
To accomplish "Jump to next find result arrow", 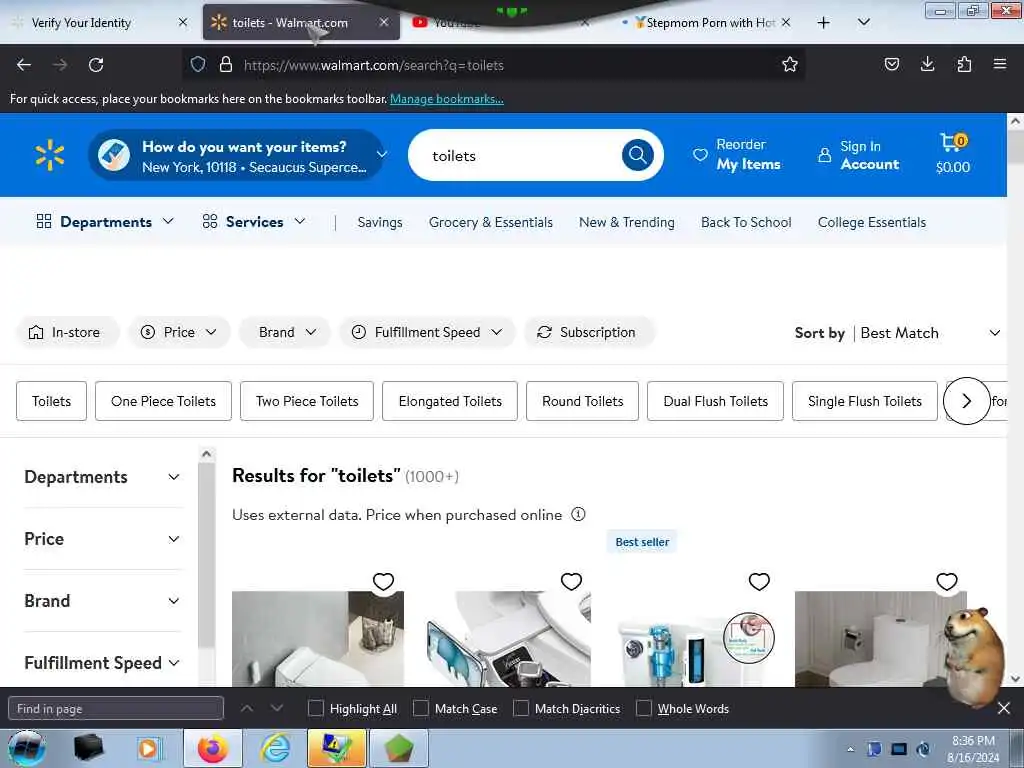I will [x=277, y=708].
